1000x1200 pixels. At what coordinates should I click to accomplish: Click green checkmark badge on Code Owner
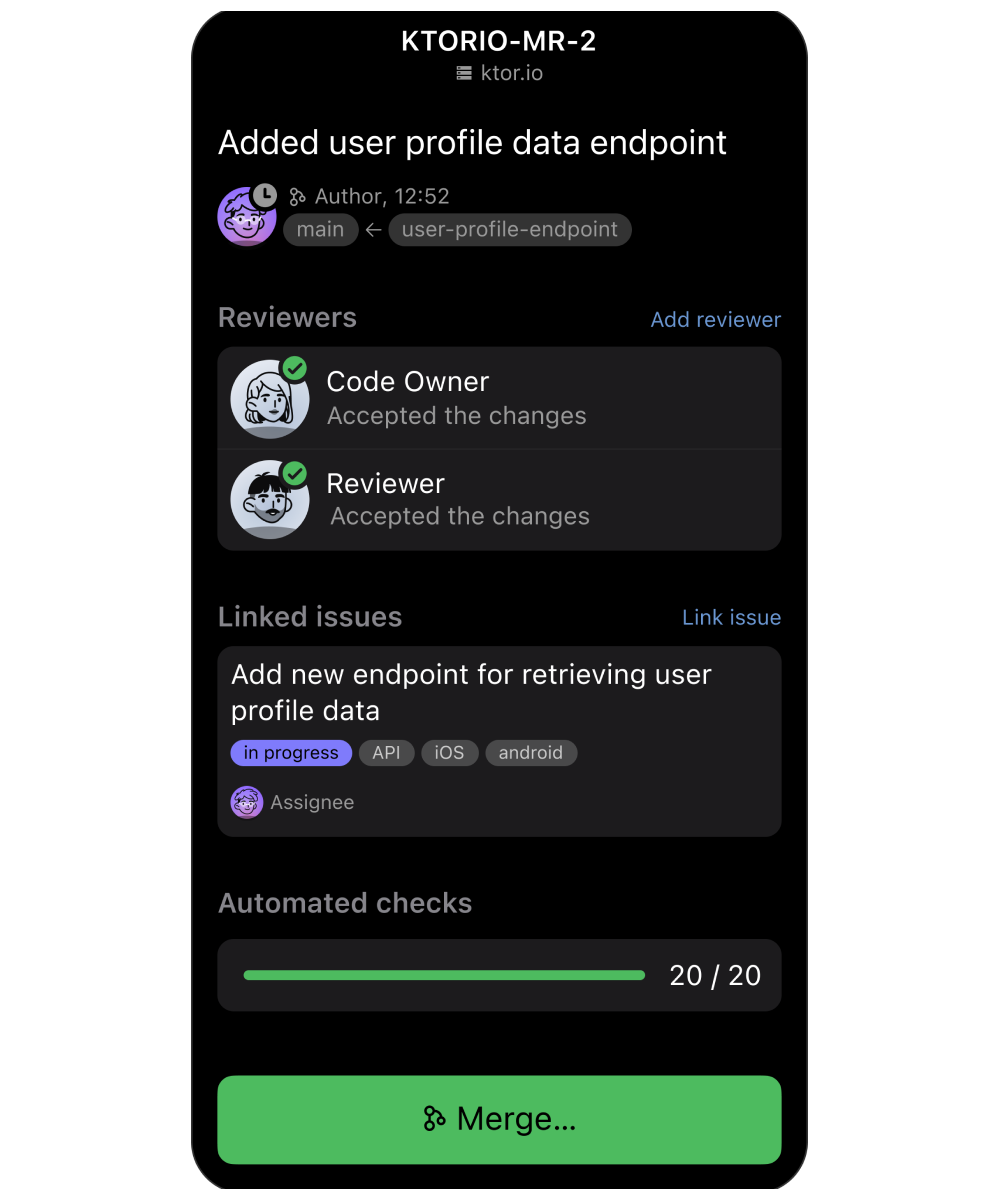pos(294,369)
